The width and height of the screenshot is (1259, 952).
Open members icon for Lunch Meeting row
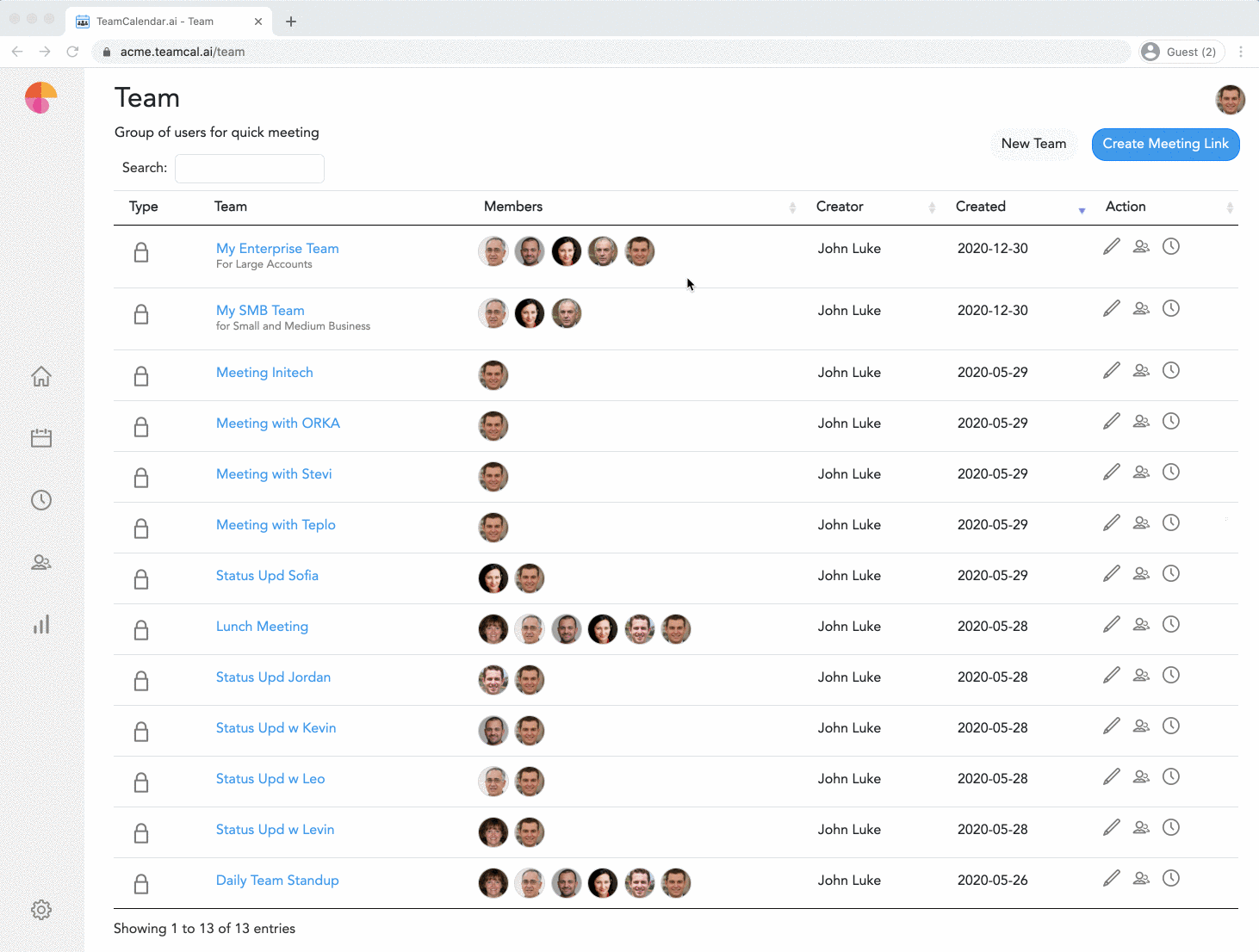coord(1141,625)
